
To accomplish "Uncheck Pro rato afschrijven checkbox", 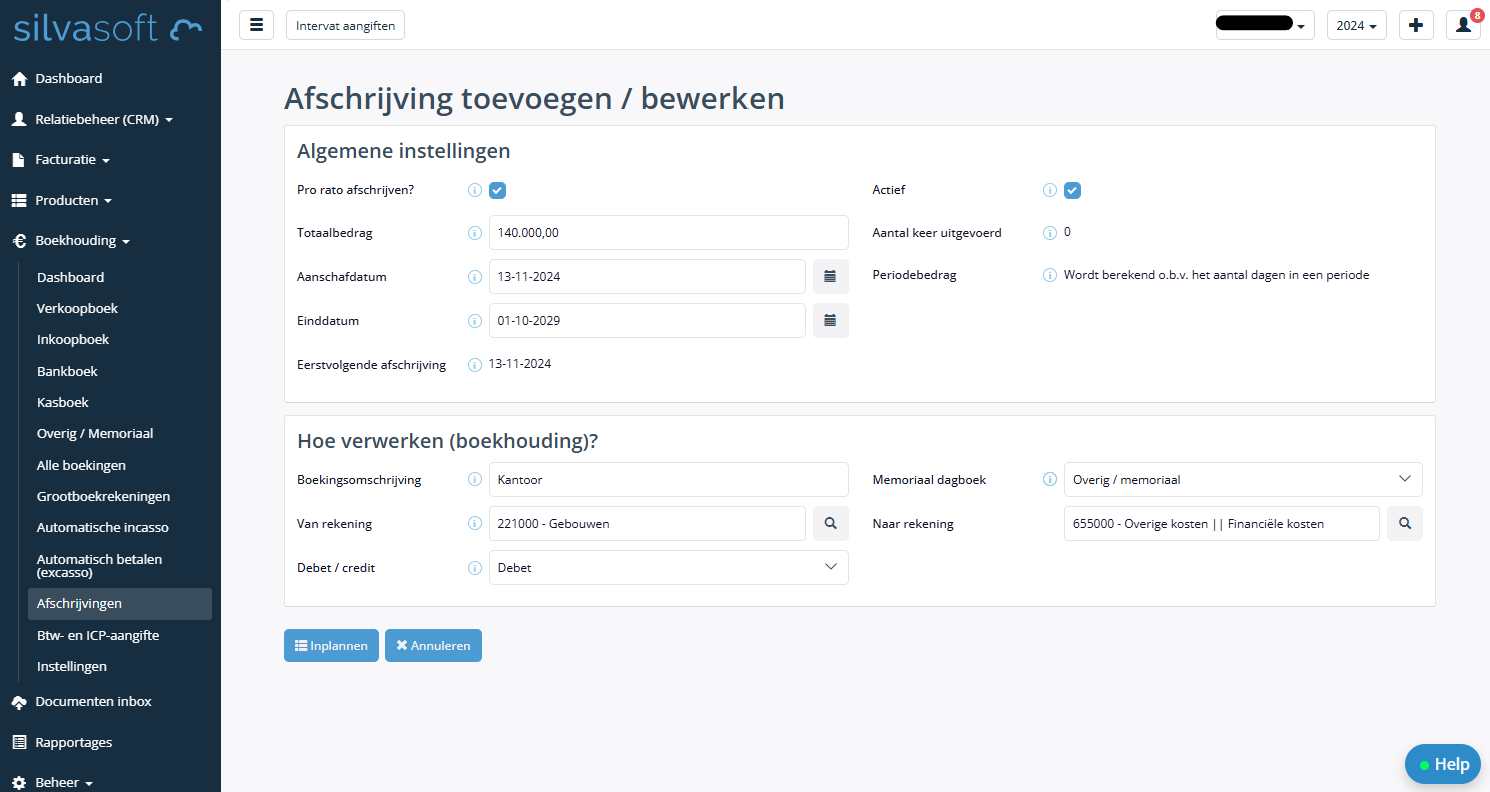I will pyautogui.click(x=497, y=190).
